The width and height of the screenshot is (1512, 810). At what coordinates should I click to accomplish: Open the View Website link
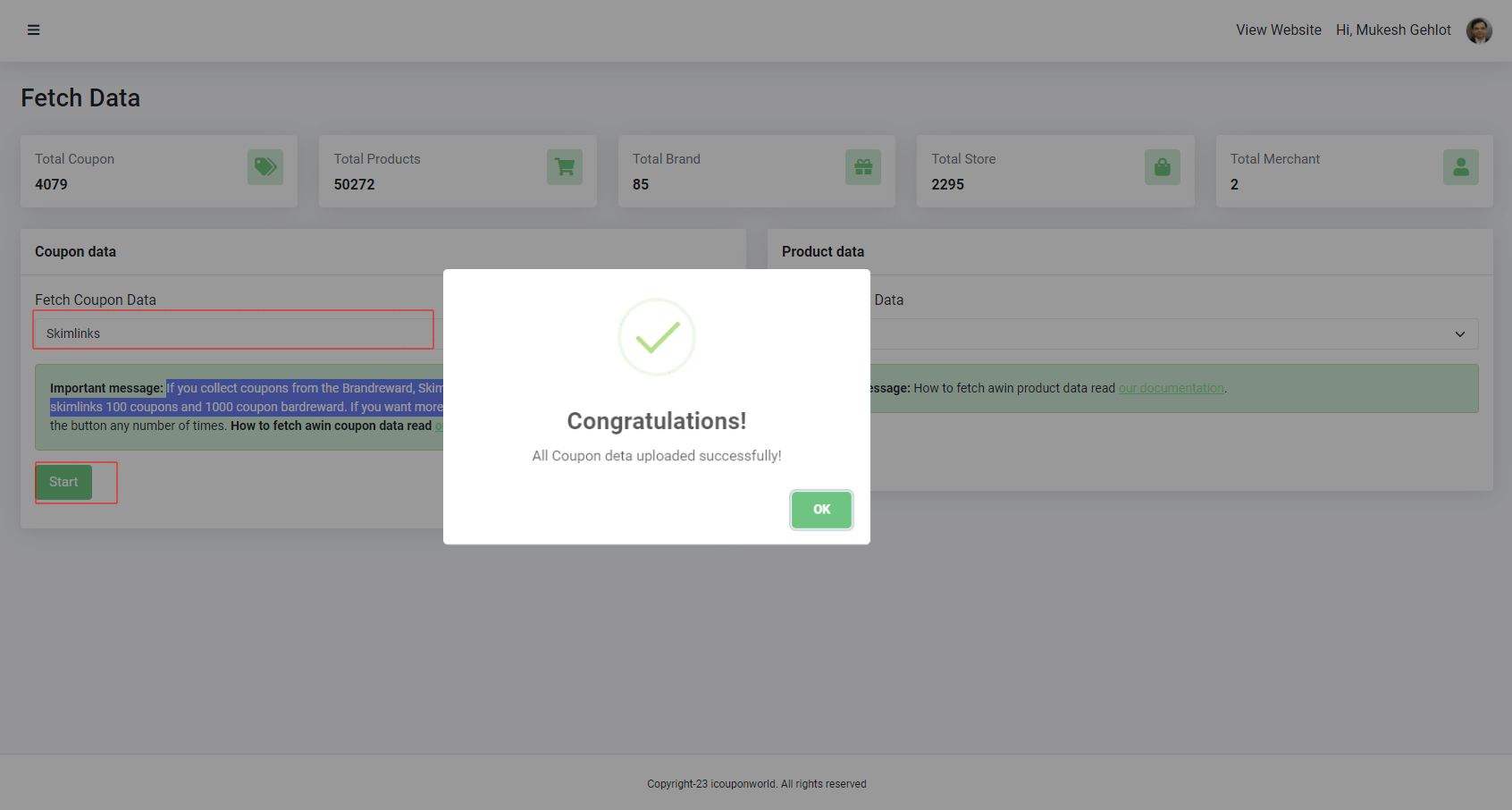1278,30
